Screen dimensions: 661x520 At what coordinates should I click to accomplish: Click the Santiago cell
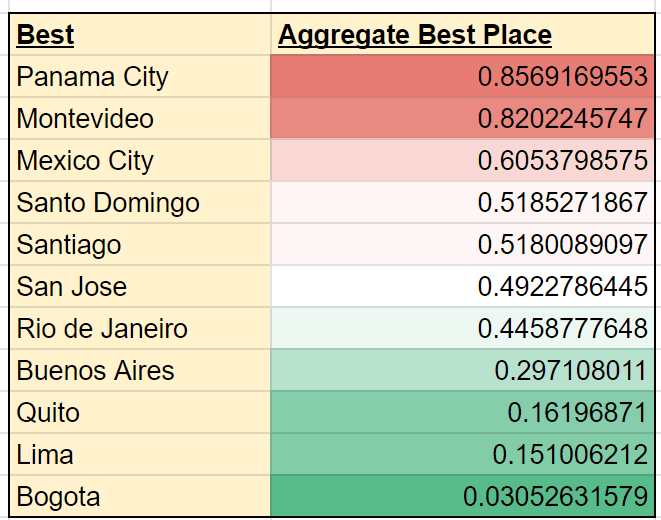[140, 245]
